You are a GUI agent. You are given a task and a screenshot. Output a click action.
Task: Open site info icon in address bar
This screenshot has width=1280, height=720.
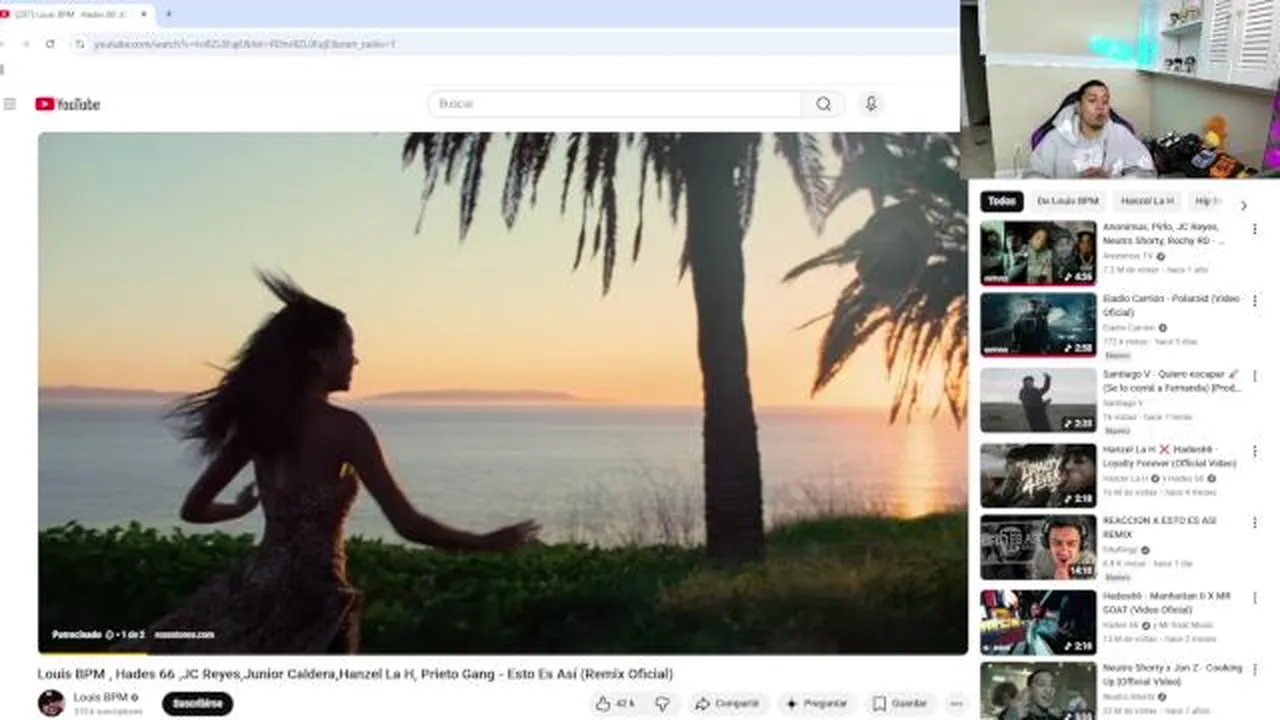pos(79,44)
